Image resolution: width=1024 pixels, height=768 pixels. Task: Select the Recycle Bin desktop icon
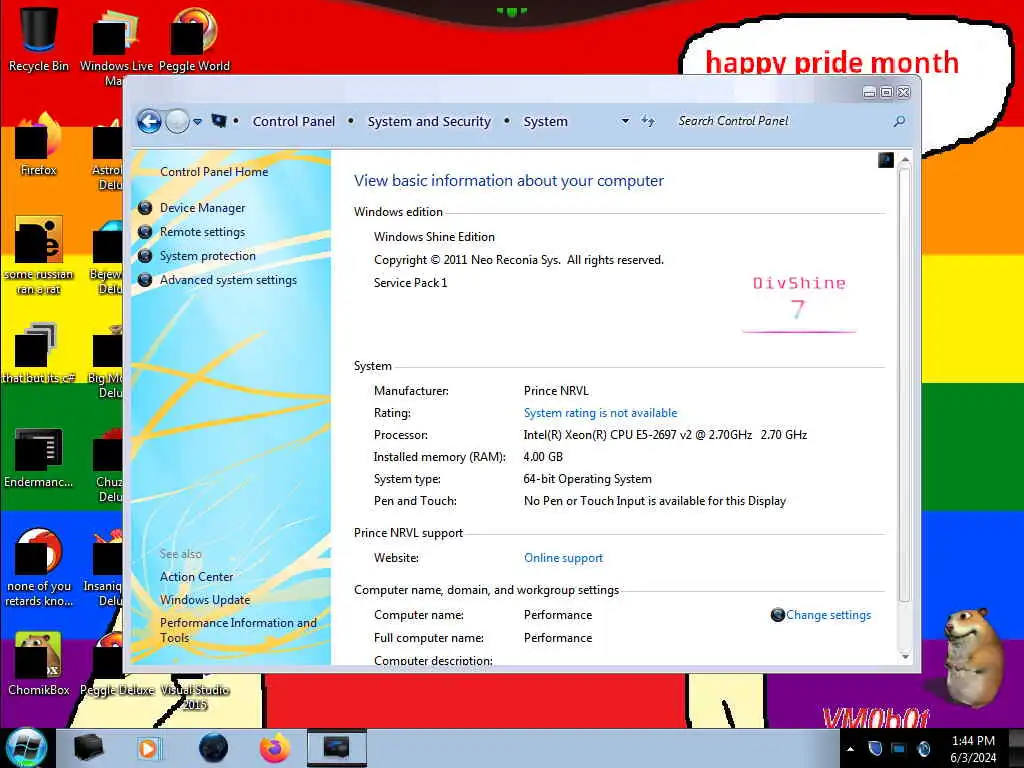point(39,39)
